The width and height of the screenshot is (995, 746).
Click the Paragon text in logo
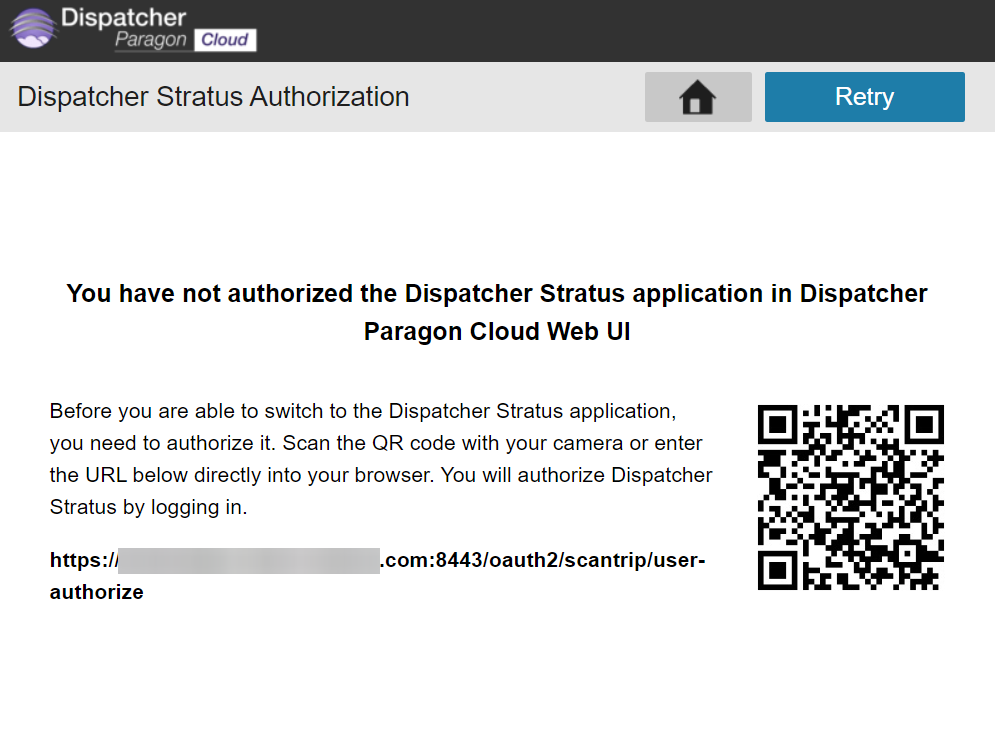click(x=150, y=40)
